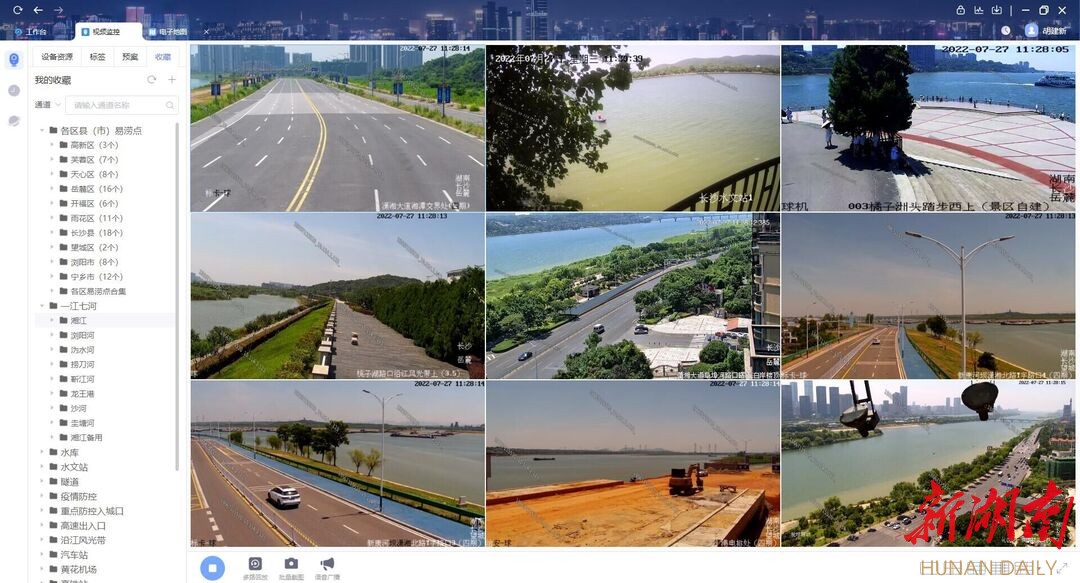This screenshot has height=583, width=1080.
Task: Refresh the 我的收藏 favorites list
Action: [152, 80]
